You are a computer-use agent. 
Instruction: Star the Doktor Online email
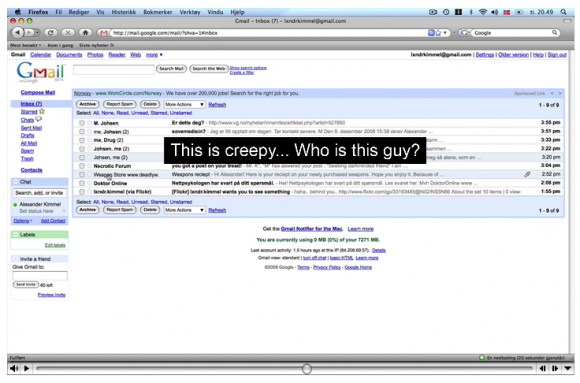[x=89, y=183]
